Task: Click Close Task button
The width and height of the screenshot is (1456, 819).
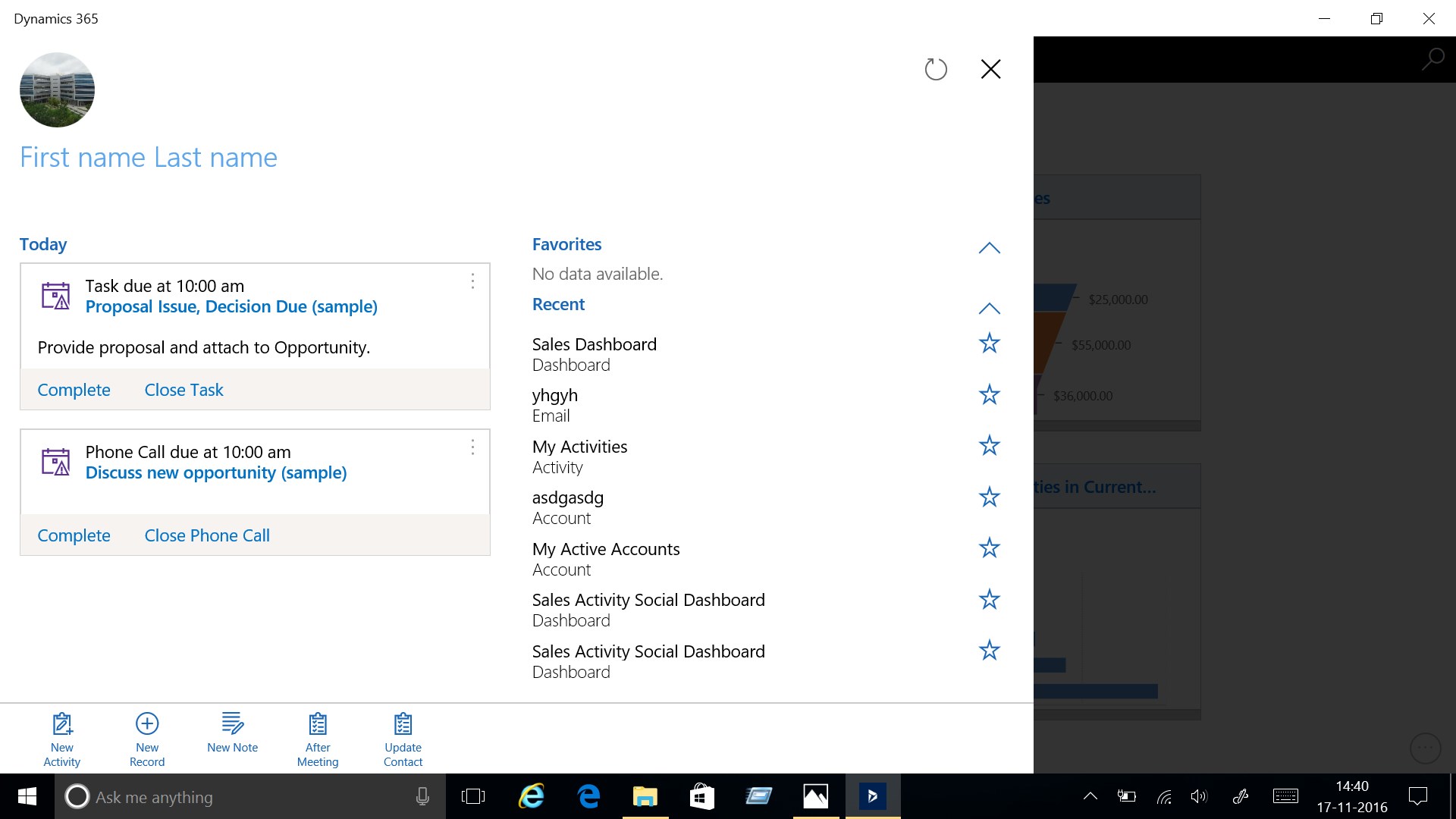Action: (x=184, y=390)
